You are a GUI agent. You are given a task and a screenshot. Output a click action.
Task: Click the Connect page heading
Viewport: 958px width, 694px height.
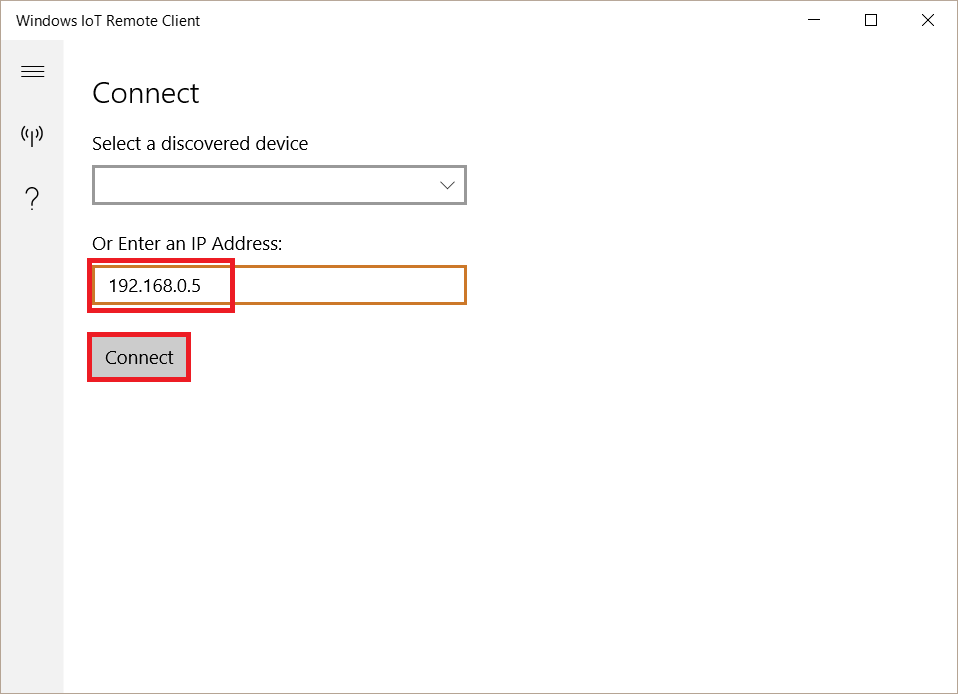tap(145, 93)
